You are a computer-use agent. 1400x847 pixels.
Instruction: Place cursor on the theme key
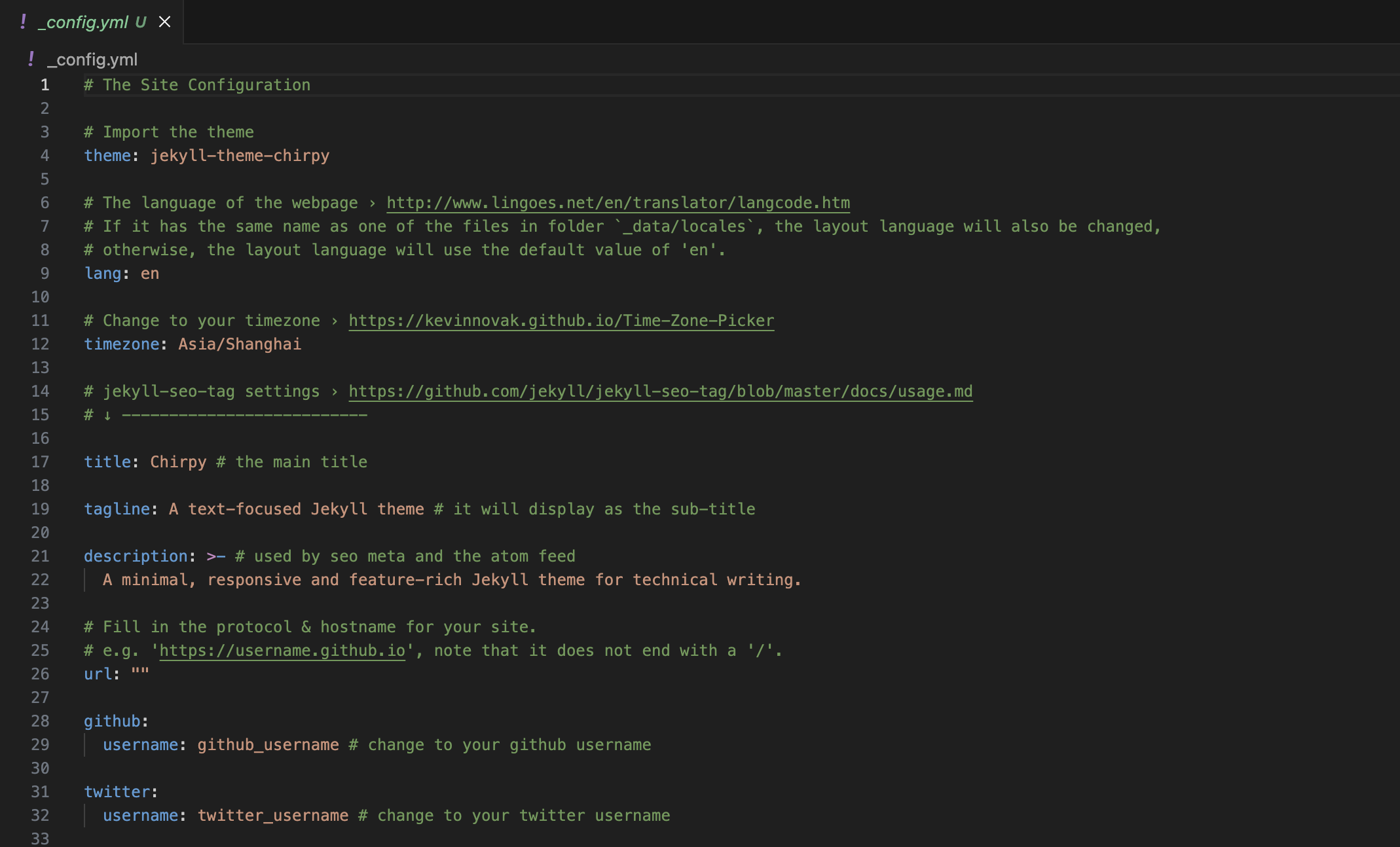click(107, 156)
